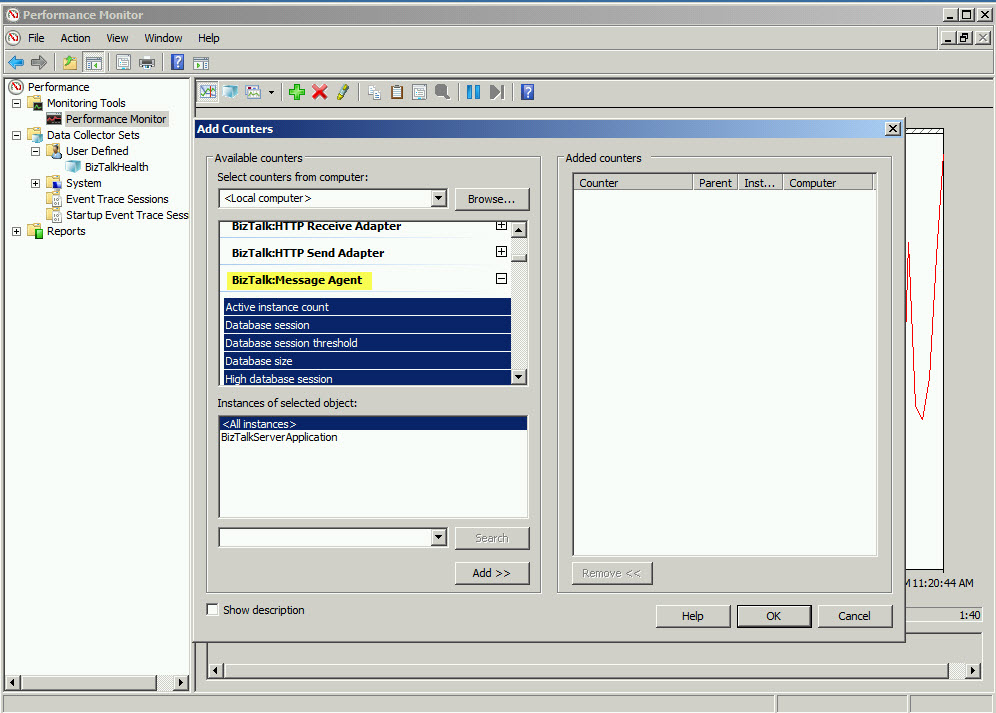Viewport: 996px width, 713px height.
Task: Select the Database session threshold counter
Action: (x=367, y=343)
